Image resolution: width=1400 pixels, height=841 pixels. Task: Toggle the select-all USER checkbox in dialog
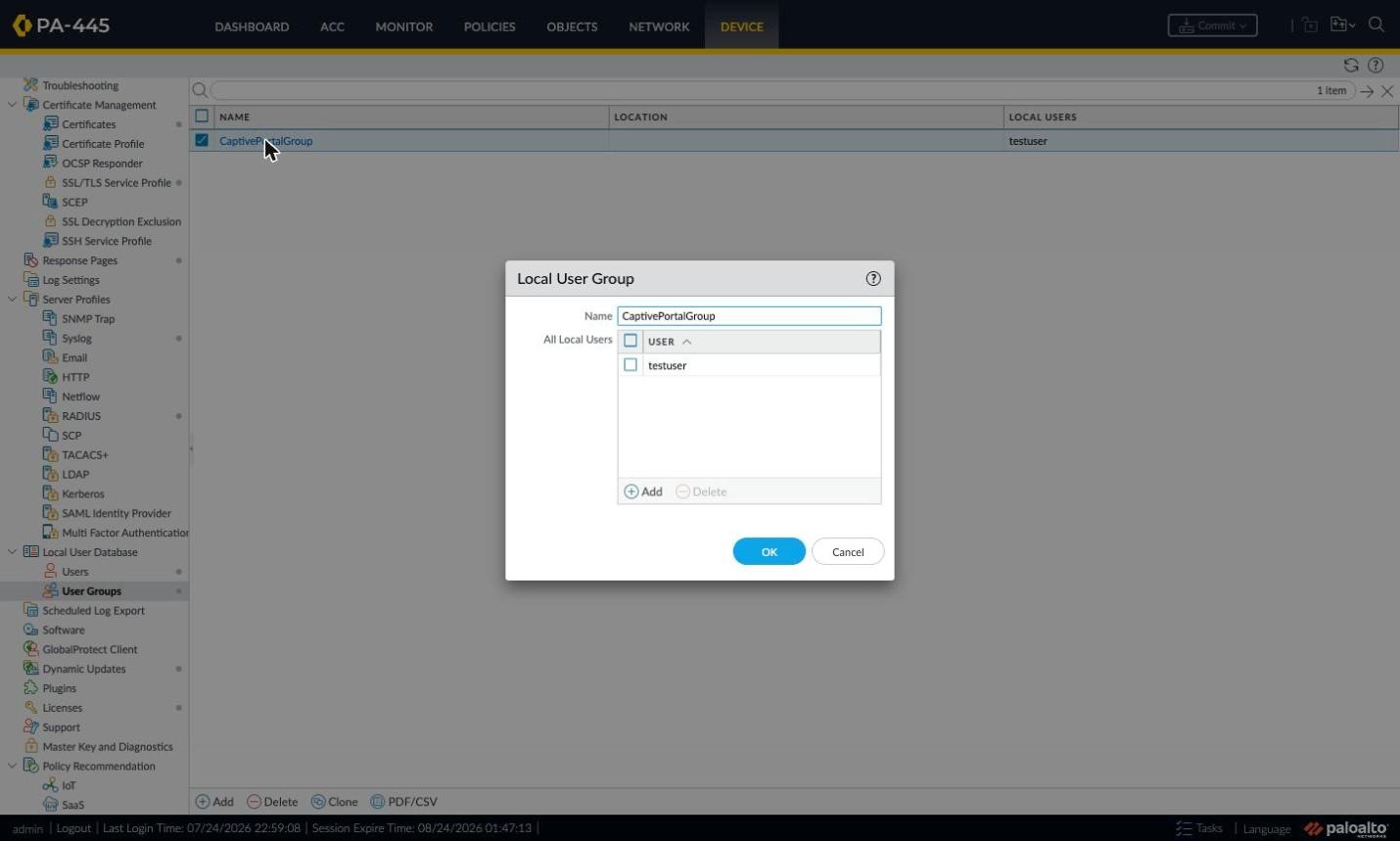(630, 341)
